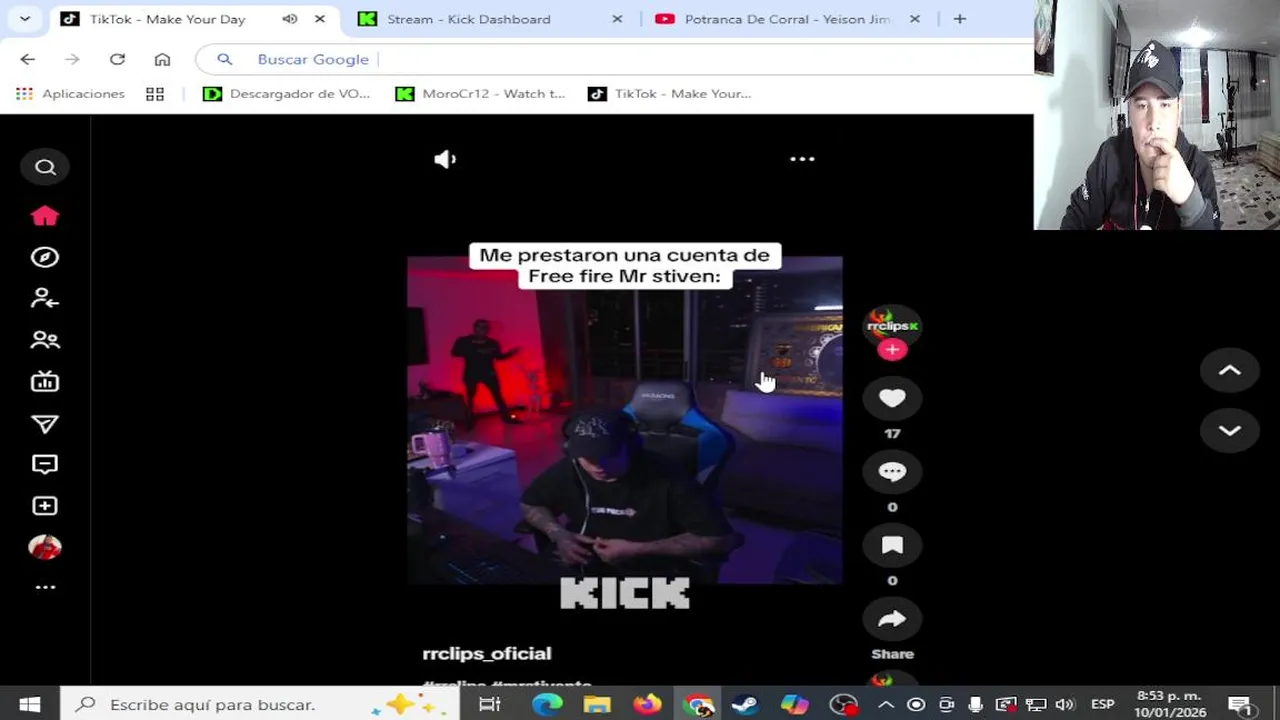Viewport: 1280px width, 720px height.
Task: Open the clock showing 8:53 p. m.
Action: click(1171, 705)
